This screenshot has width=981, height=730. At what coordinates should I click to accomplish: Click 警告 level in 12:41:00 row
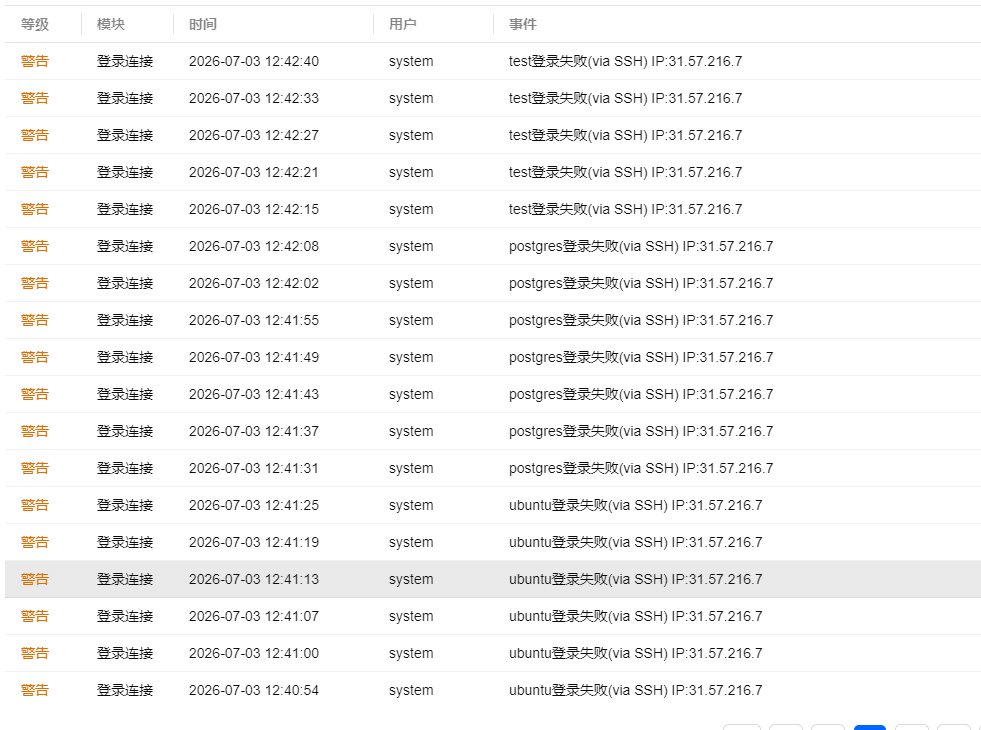(x=34, y=653)
